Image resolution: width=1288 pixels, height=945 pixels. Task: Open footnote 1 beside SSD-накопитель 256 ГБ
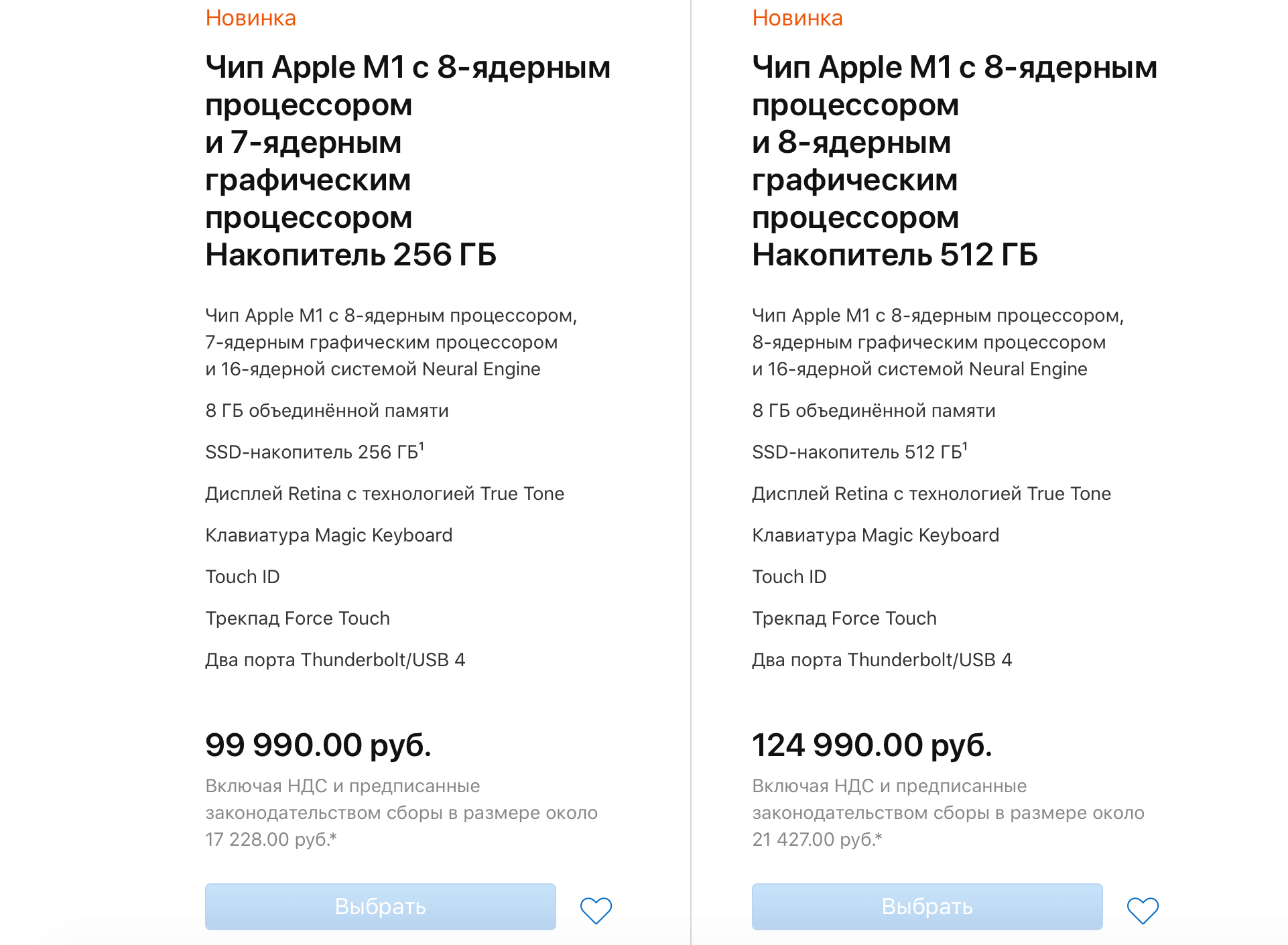[x=422, y=446]
